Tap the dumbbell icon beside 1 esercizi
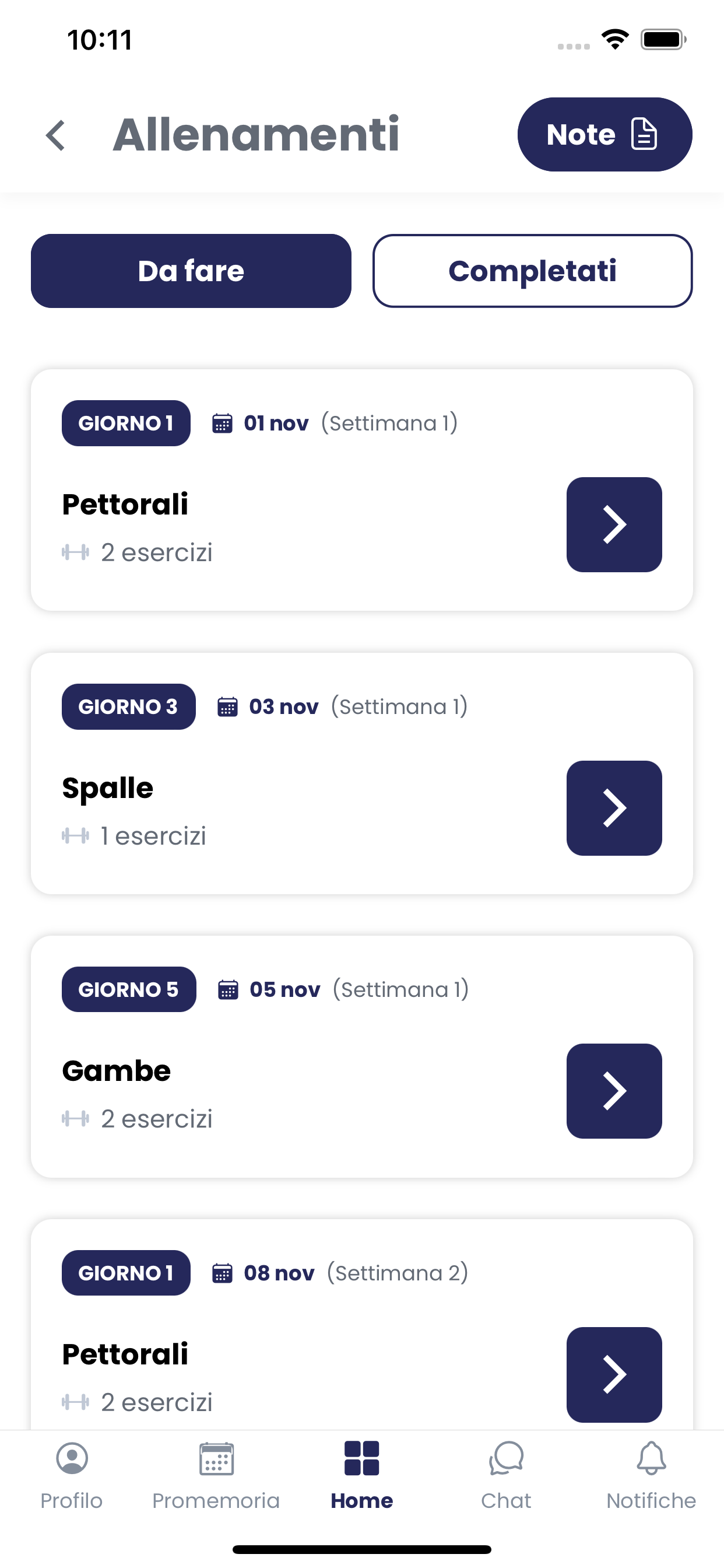 pos(75,836)
